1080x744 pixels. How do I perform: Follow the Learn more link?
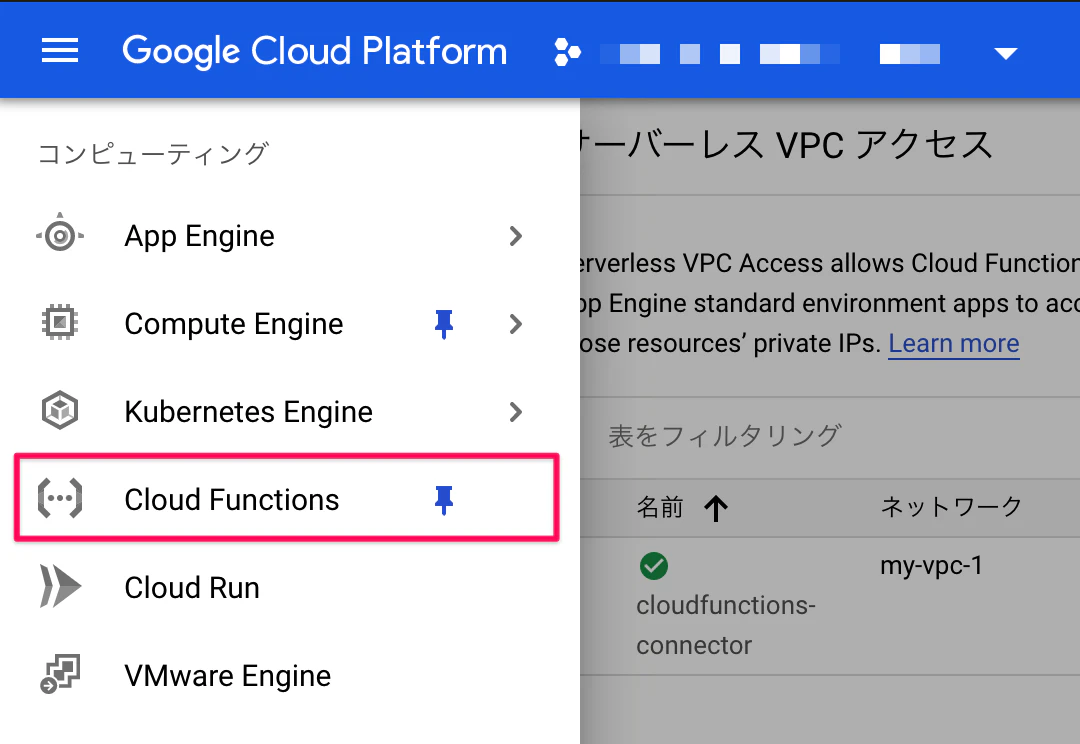(x=954, y=343)
